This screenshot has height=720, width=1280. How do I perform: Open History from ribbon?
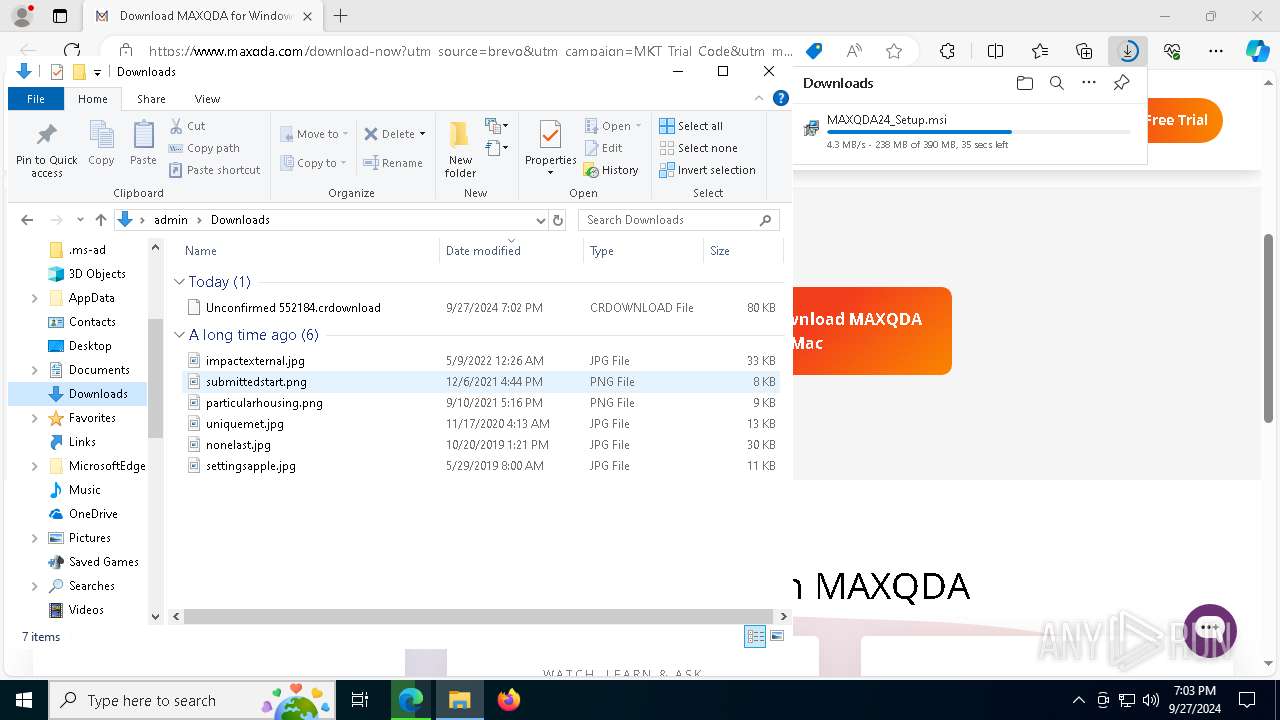tap(611, 170)
